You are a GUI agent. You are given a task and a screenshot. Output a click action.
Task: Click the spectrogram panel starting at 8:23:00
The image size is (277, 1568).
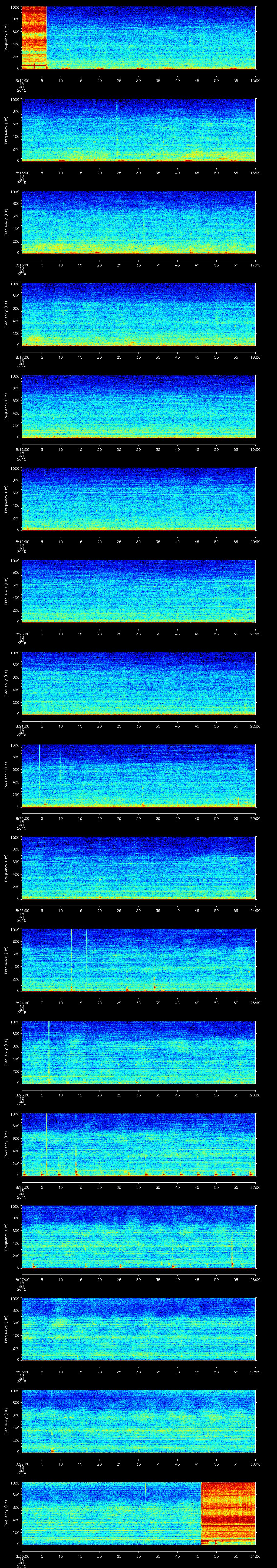point(138,868)
